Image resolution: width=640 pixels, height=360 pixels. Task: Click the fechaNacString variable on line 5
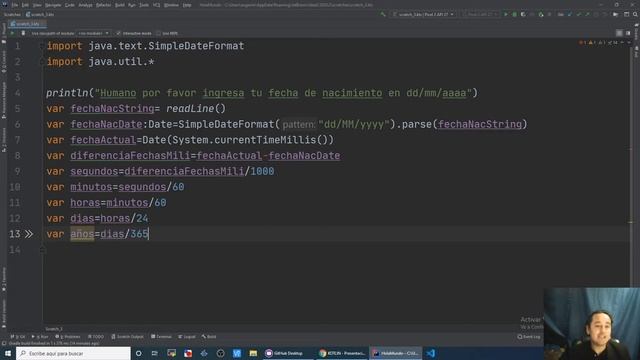pos(112,109)
